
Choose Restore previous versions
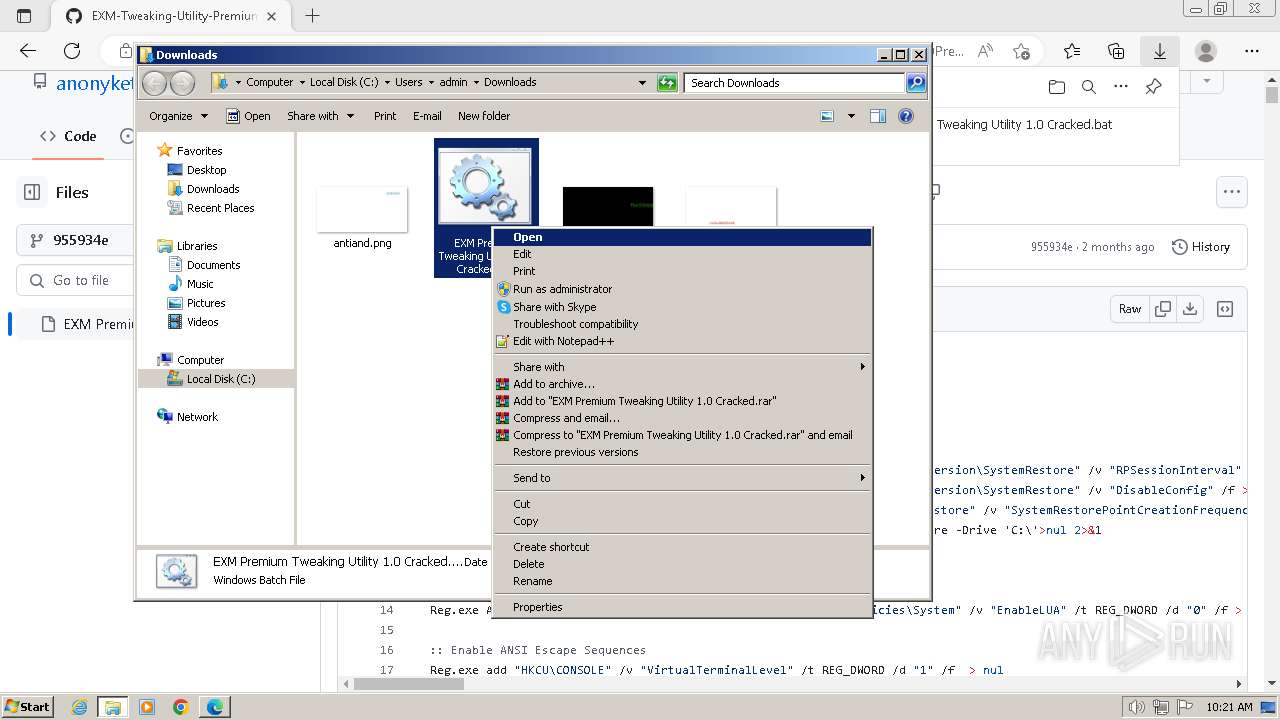683,452
